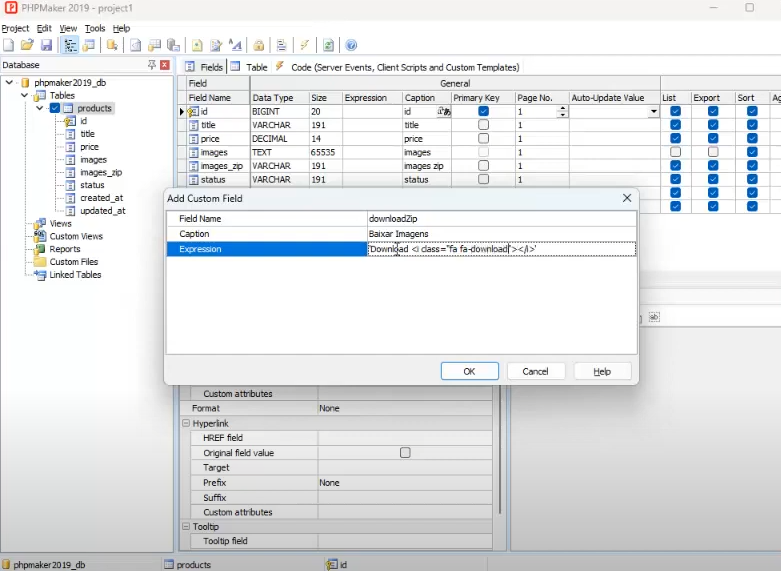Click the blue help question mark icon
Image resolution: width=781 pixels, height=571 pixels.
coord(351,45)
